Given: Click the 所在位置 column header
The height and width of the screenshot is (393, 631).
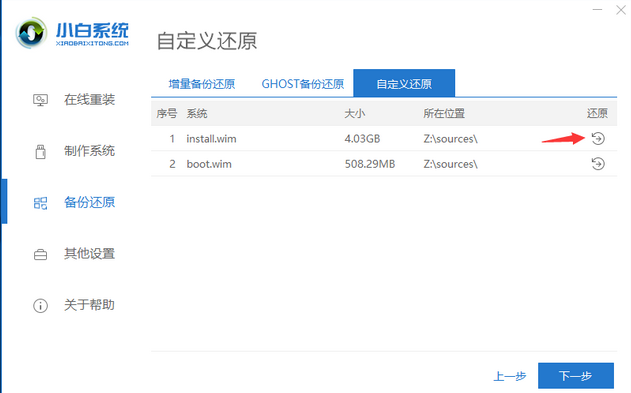Looking at the screenshot, I should [444, 113].
